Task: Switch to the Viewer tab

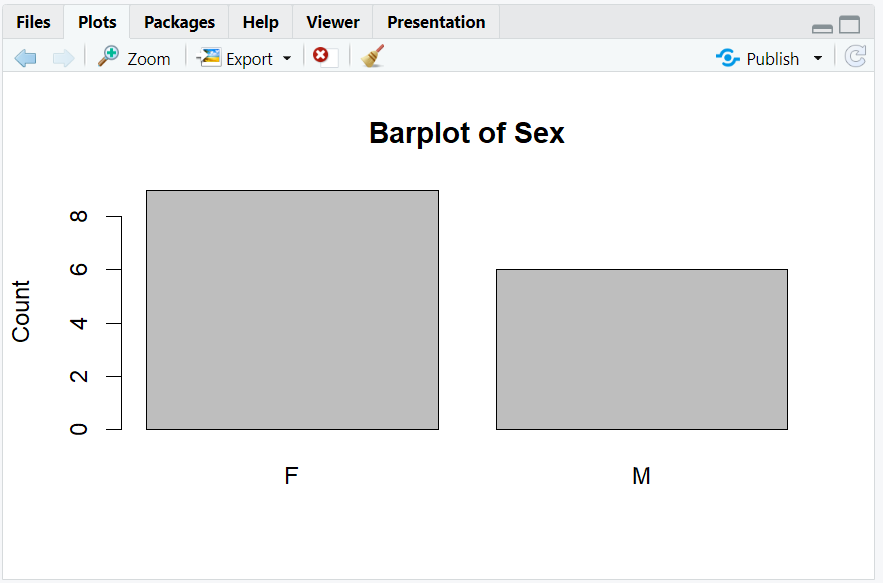Action: [331, 21]
